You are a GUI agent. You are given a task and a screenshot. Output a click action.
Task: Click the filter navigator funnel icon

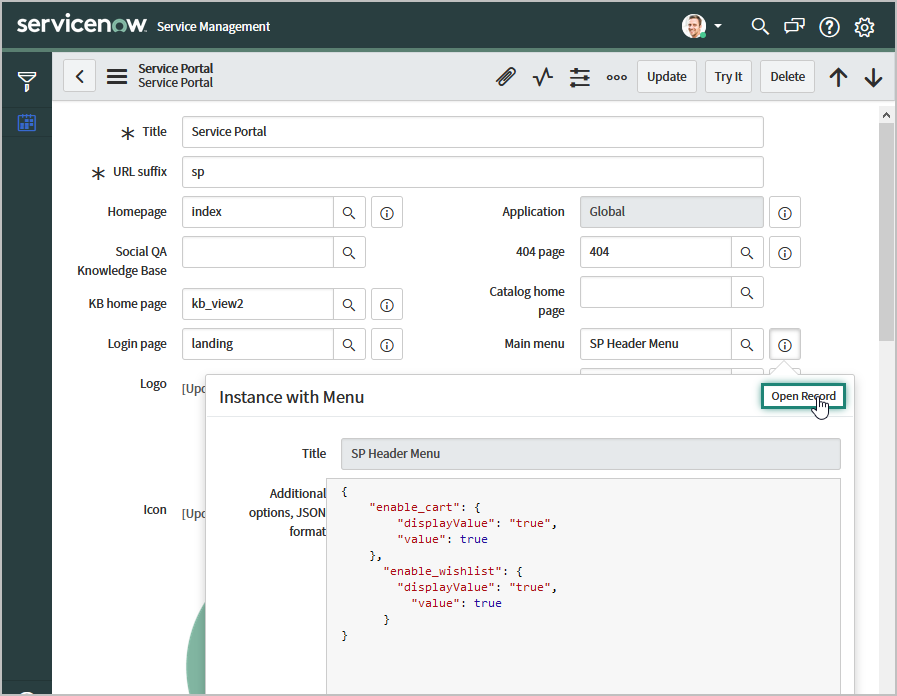27,81
